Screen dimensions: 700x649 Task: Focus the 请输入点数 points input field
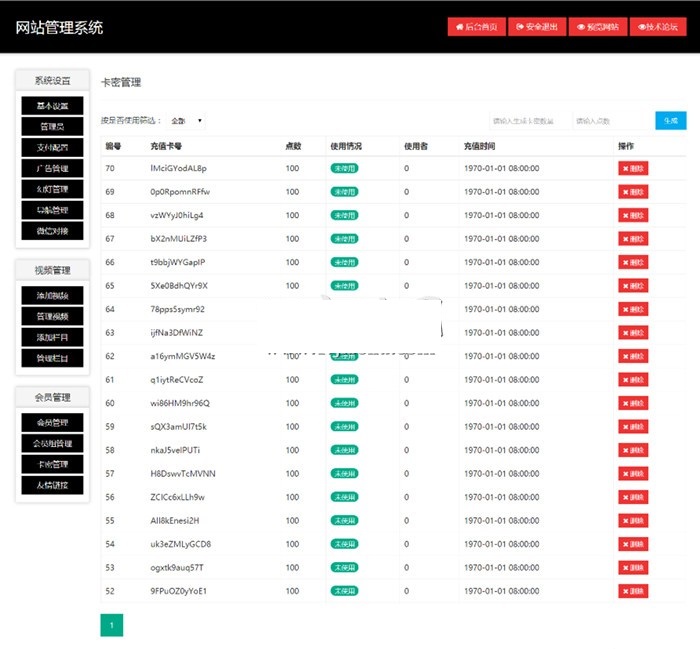[612, 121]
